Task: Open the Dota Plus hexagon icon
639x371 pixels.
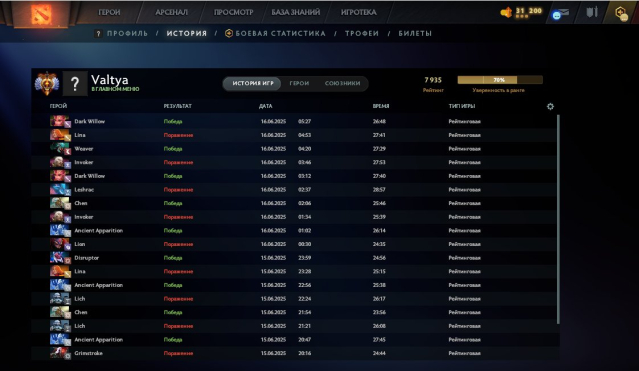Action: coord(621,13)
